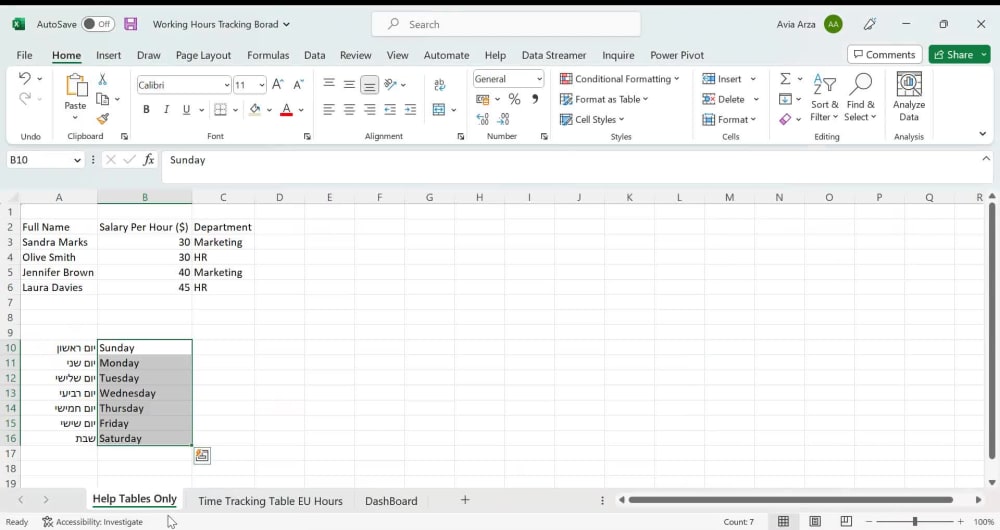Select the Format Painter brush
Viewport: 1000px width, 530px height.
[103, 119]
